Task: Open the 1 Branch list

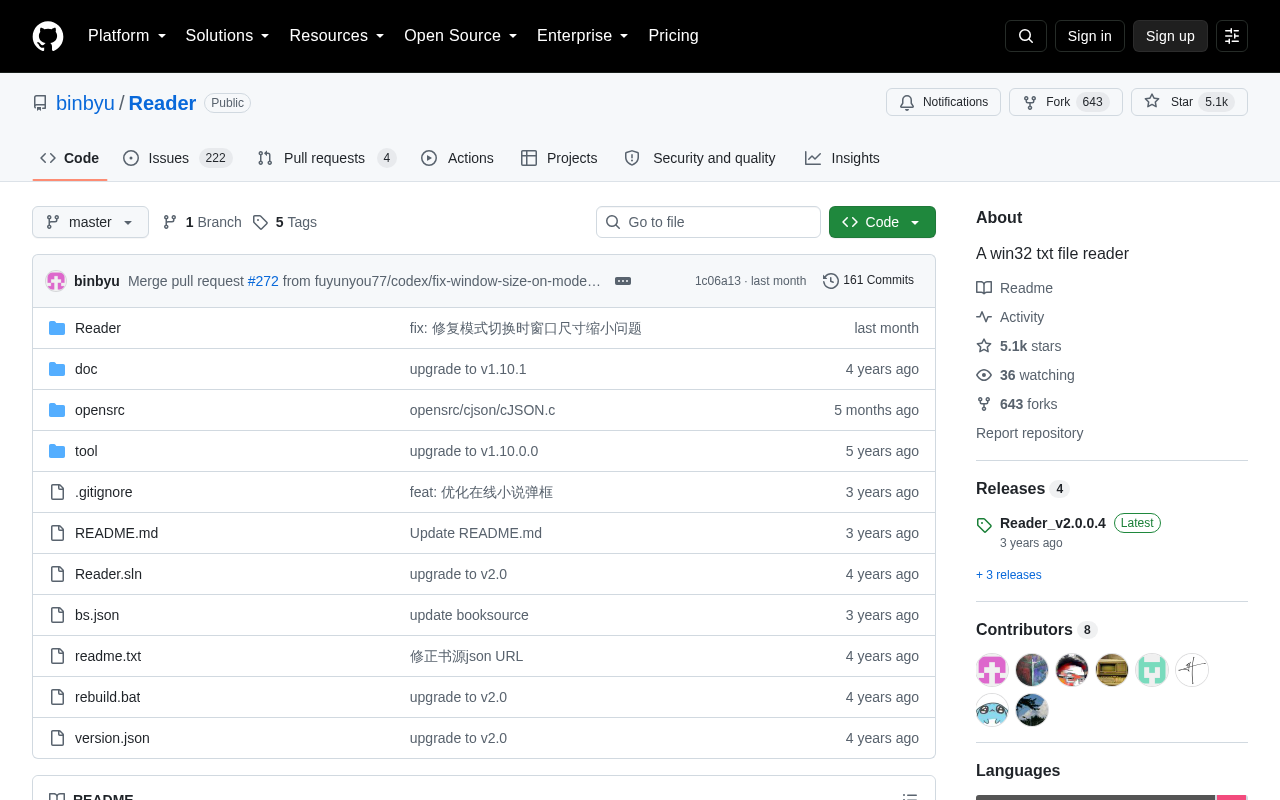Action: pyautogui.click(x=202, y=222)
